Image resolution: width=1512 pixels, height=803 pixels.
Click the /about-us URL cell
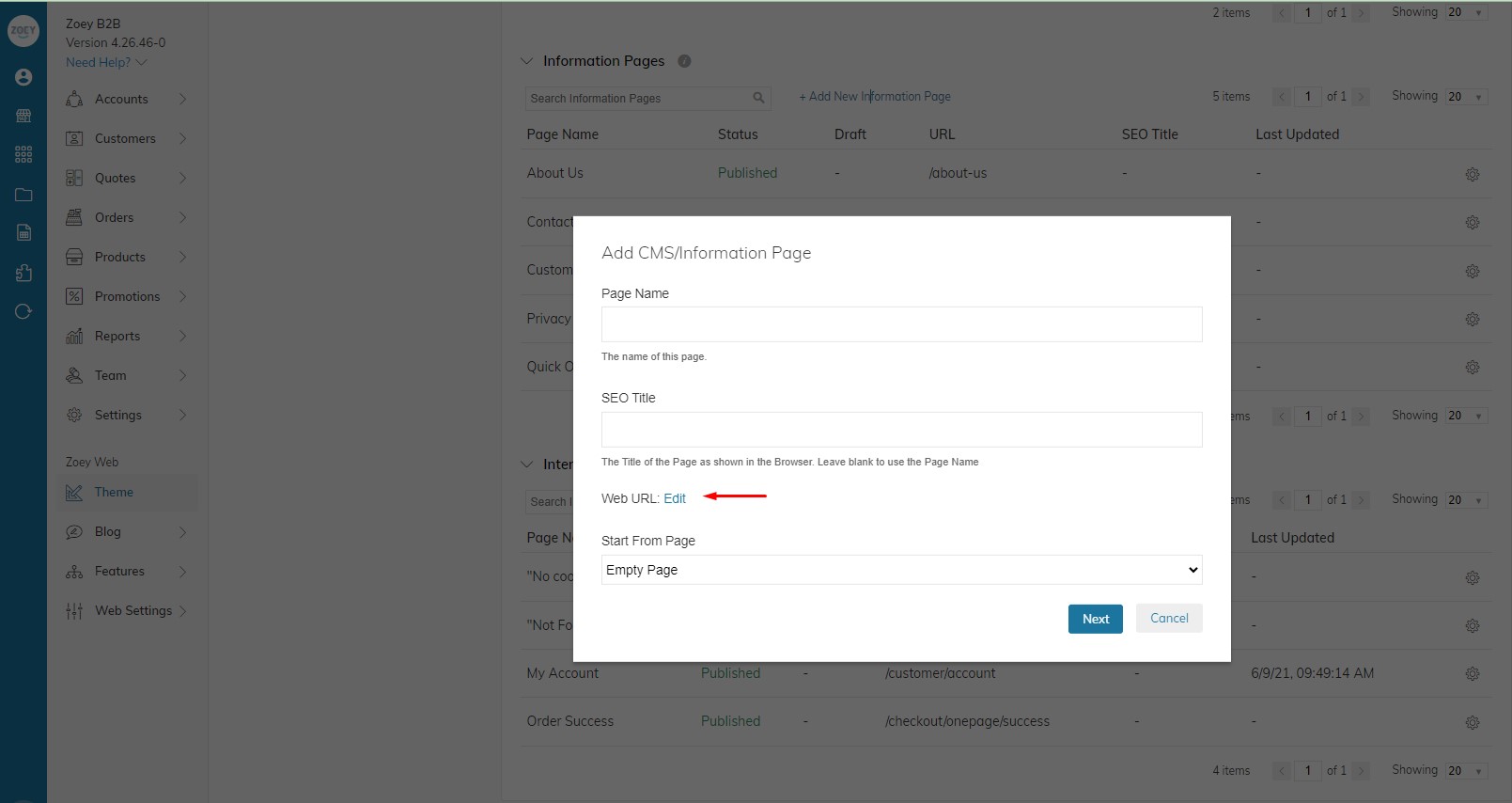pos(958,173)
